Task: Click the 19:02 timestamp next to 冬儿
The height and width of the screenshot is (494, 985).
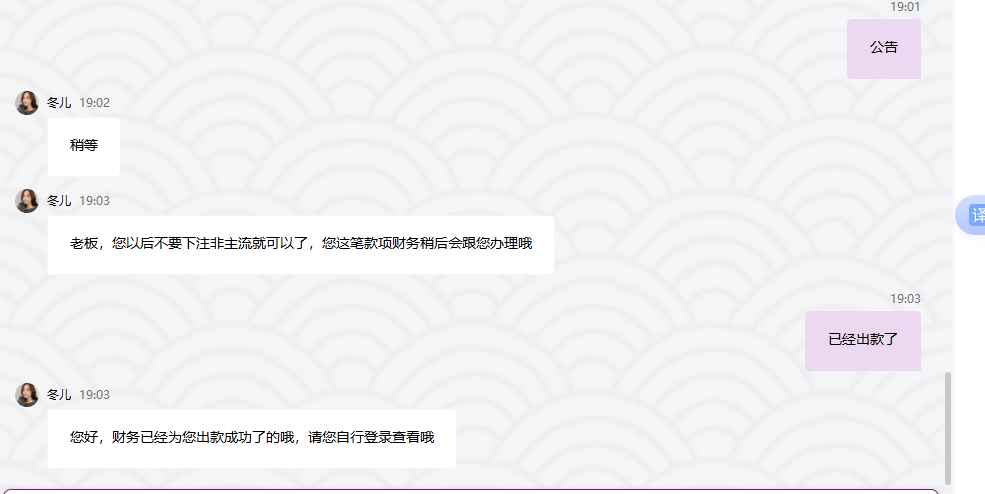Action: pos(94,102)
